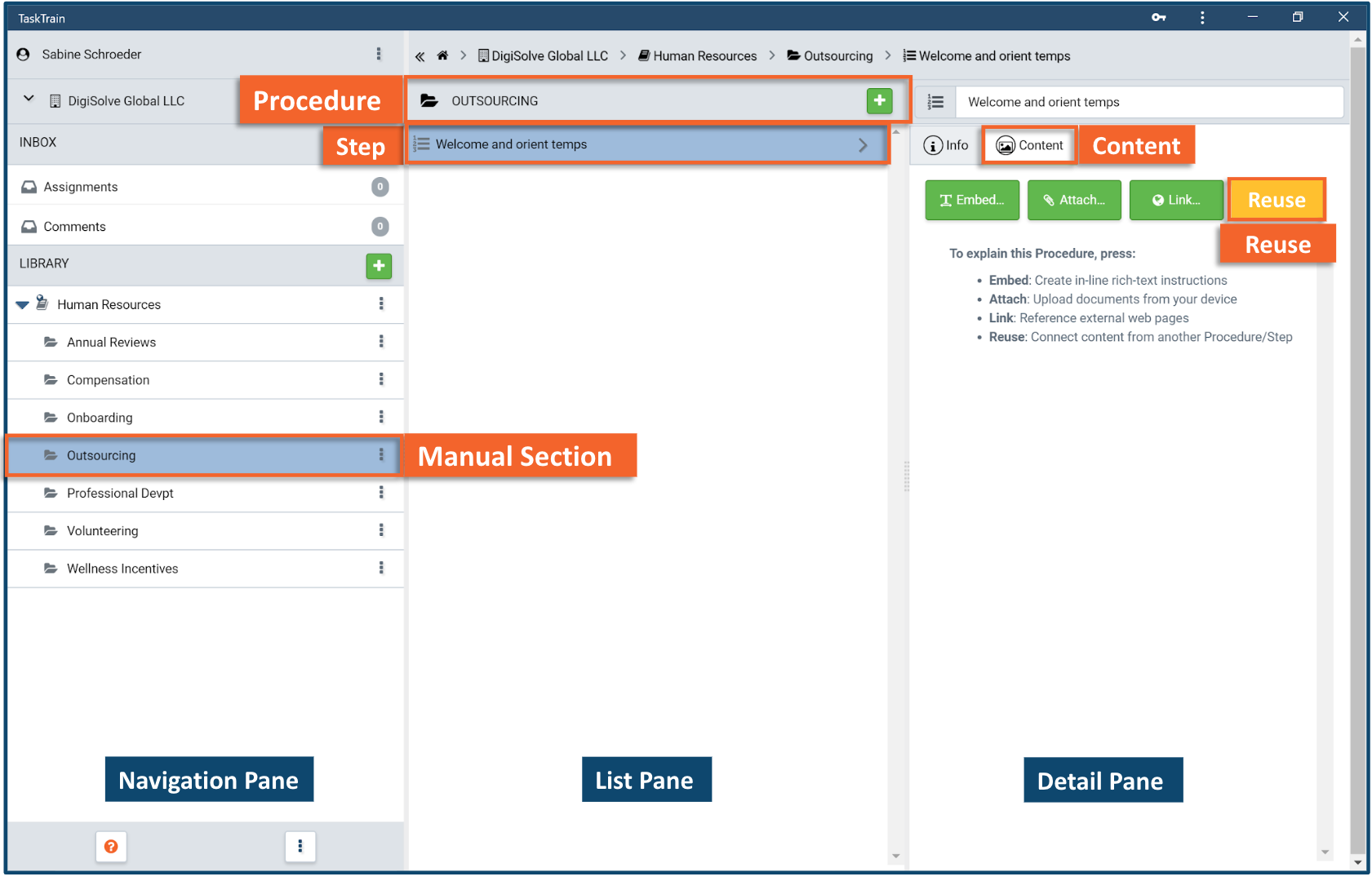Viewport: 1372px width, 881px height.
Task: Open Onboarding options menu
Action: (381, 417)
